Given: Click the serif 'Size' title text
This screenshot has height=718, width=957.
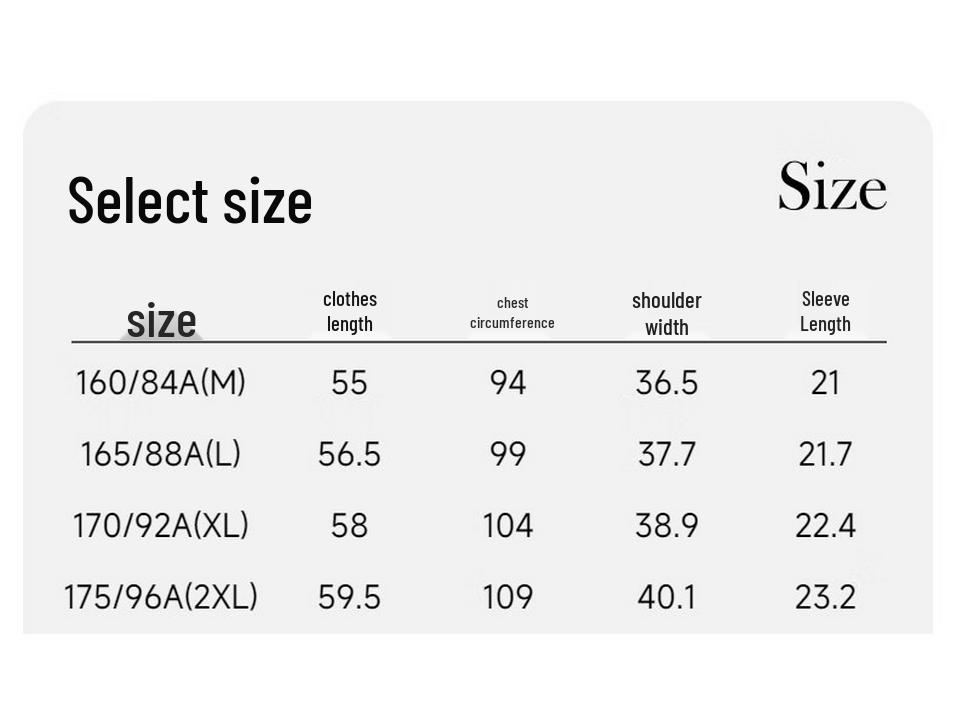Looking at the screenshot, I should [832, 186].
